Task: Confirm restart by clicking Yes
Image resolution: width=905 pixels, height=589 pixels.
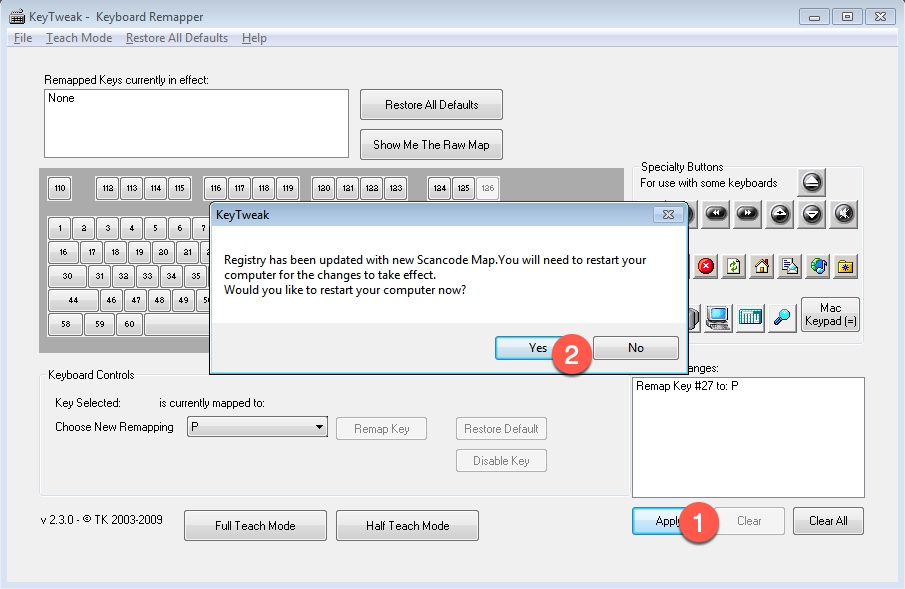Action: coord(537,348)
